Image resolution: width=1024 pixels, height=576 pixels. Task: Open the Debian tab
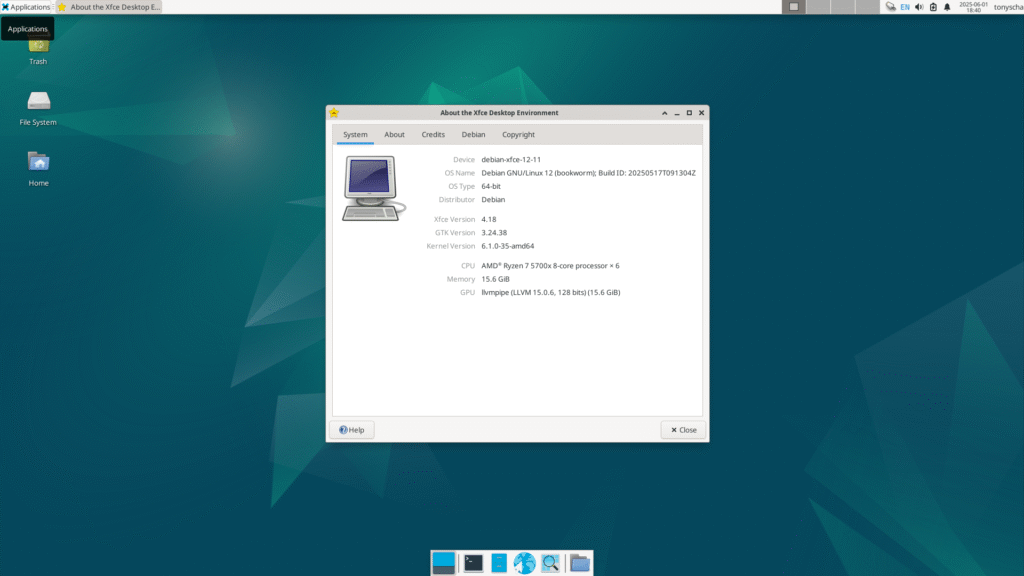(x=473, y=135)
